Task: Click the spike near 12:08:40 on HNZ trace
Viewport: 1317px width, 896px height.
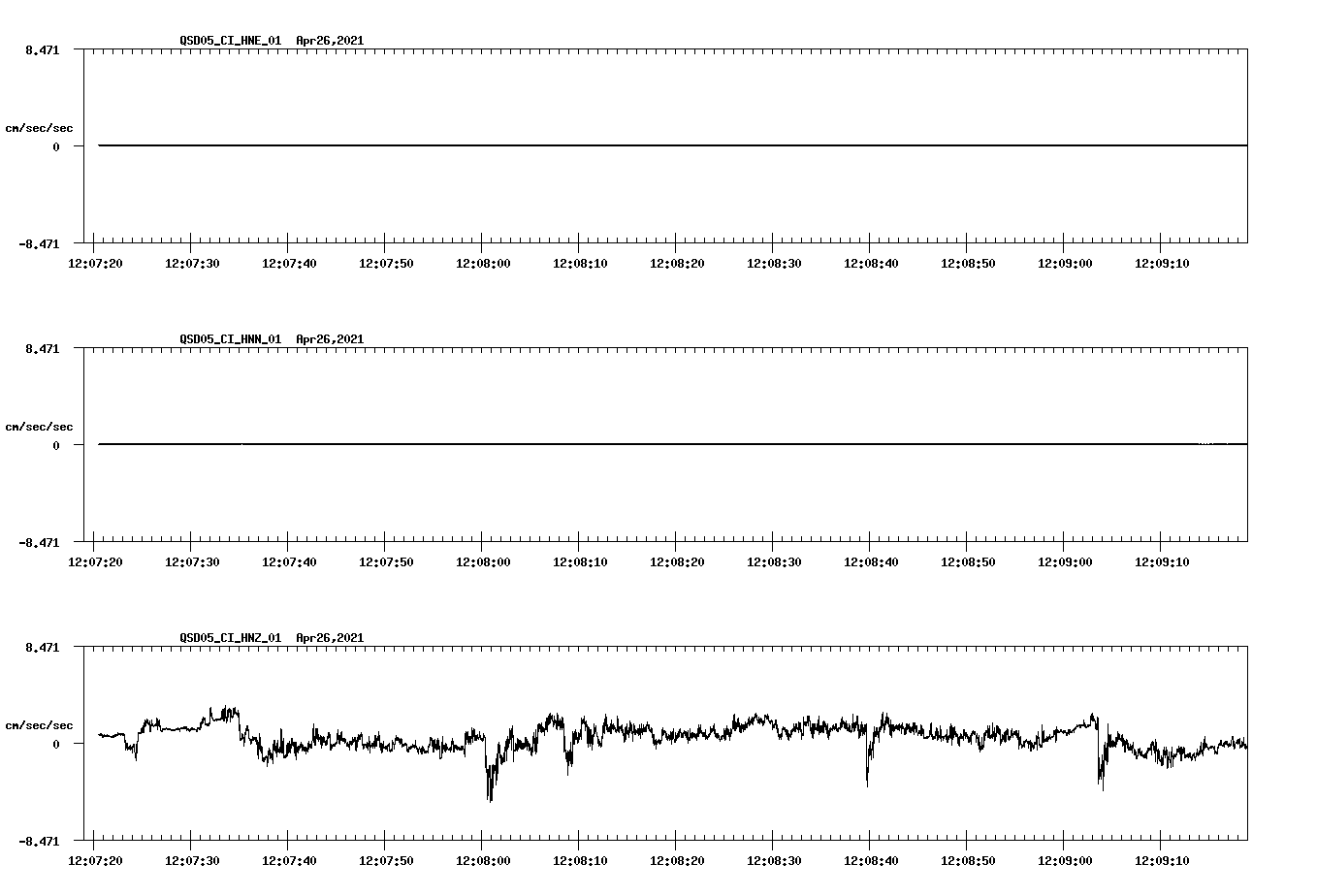Action: click(866, 766)
